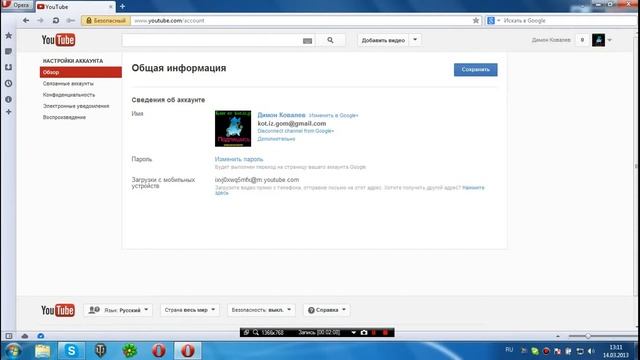Open Связанные аккаунты settings section
The image size is (640, 360).
68,83
